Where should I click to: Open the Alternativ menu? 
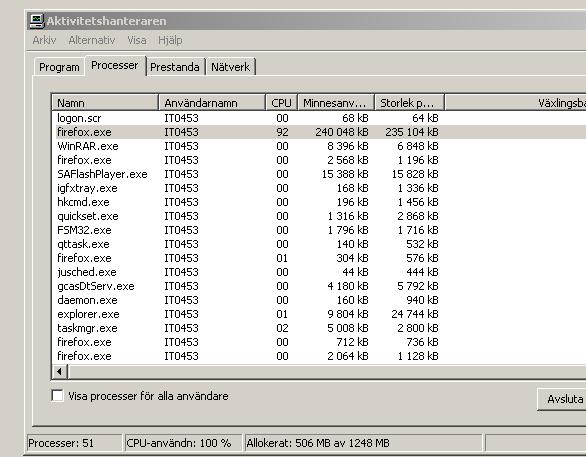point(92,40)
